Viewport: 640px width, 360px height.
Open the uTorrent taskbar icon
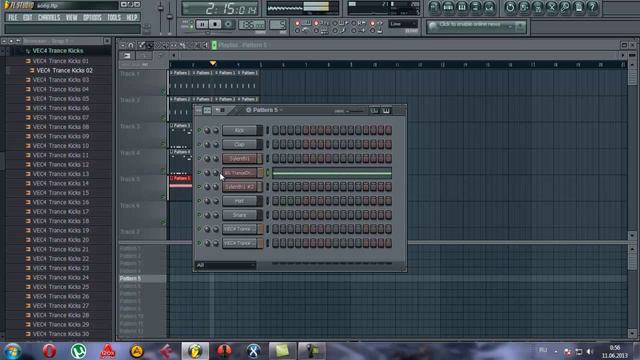78,351
